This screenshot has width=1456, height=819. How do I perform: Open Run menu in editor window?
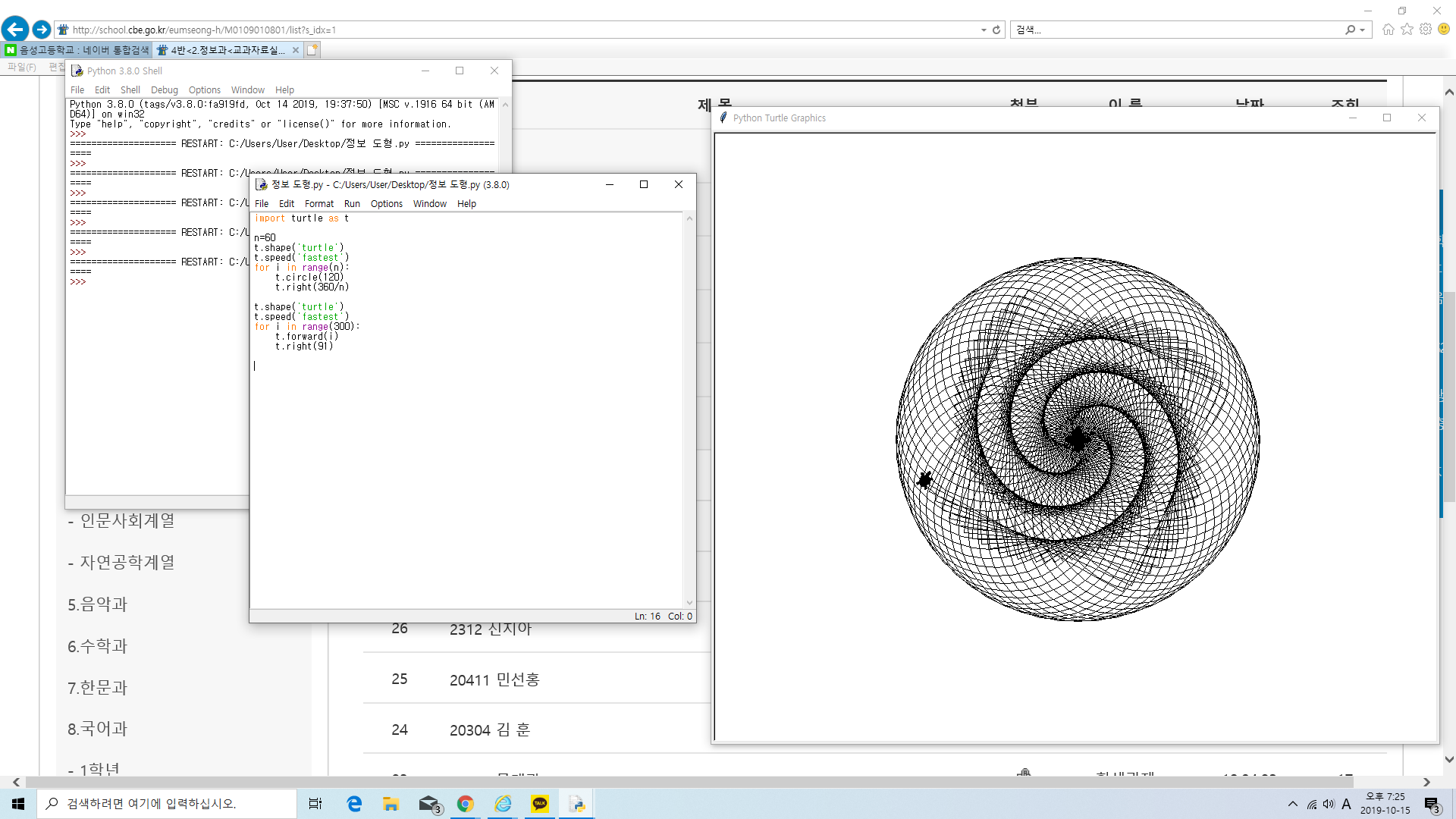point(352,203)
